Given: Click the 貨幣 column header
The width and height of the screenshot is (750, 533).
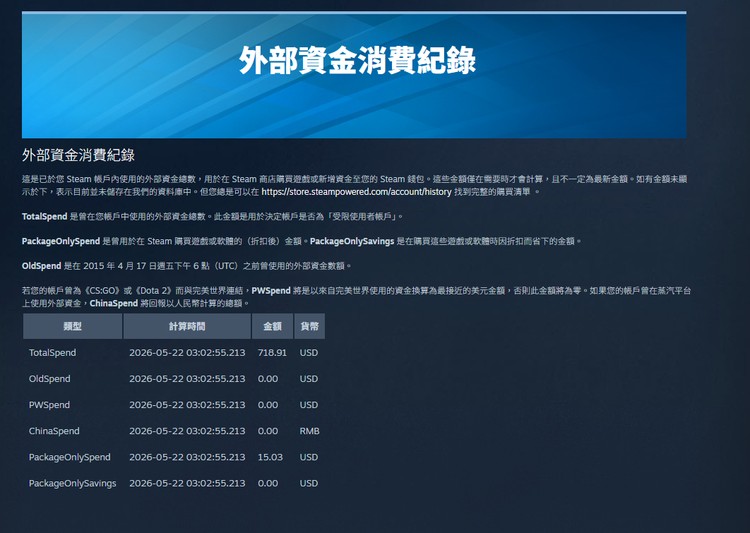Looking at the screenshot, I should click(309, 326).
